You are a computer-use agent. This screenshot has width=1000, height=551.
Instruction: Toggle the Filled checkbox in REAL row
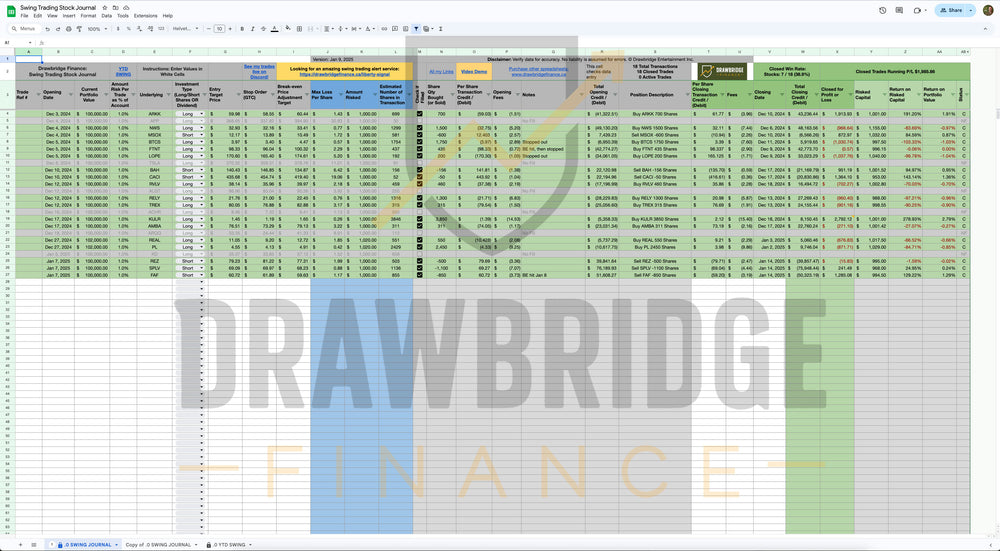coord(420,240)
